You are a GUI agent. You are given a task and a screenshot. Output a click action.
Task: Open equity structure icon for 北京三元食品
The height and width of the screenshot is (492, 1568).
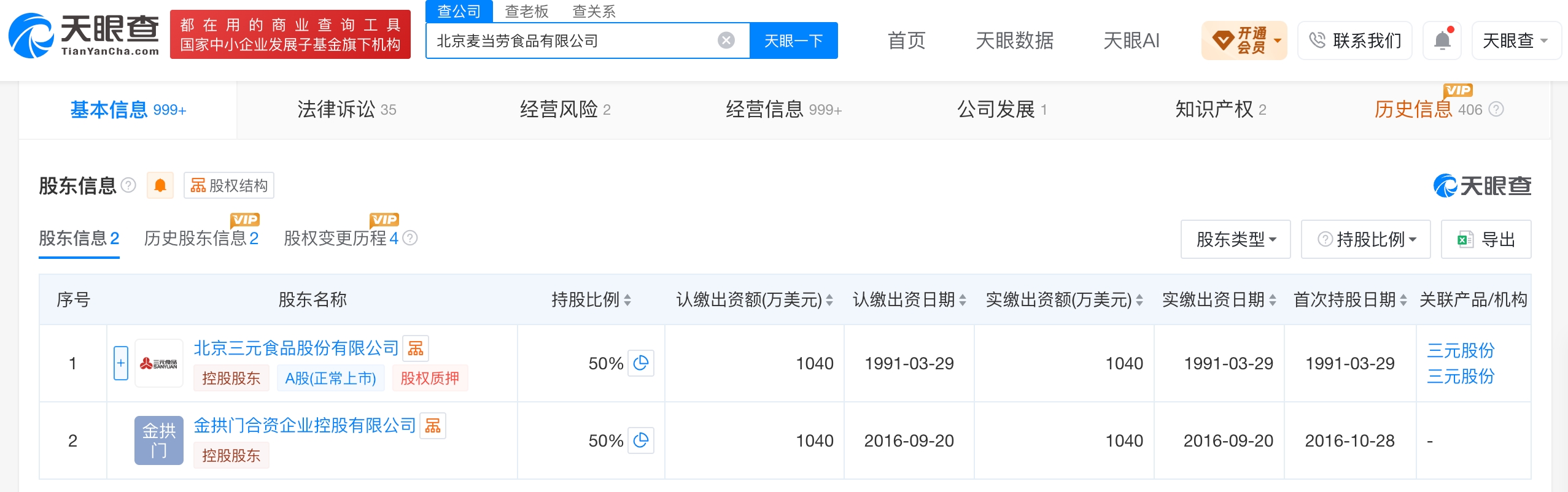pos(416,348)
